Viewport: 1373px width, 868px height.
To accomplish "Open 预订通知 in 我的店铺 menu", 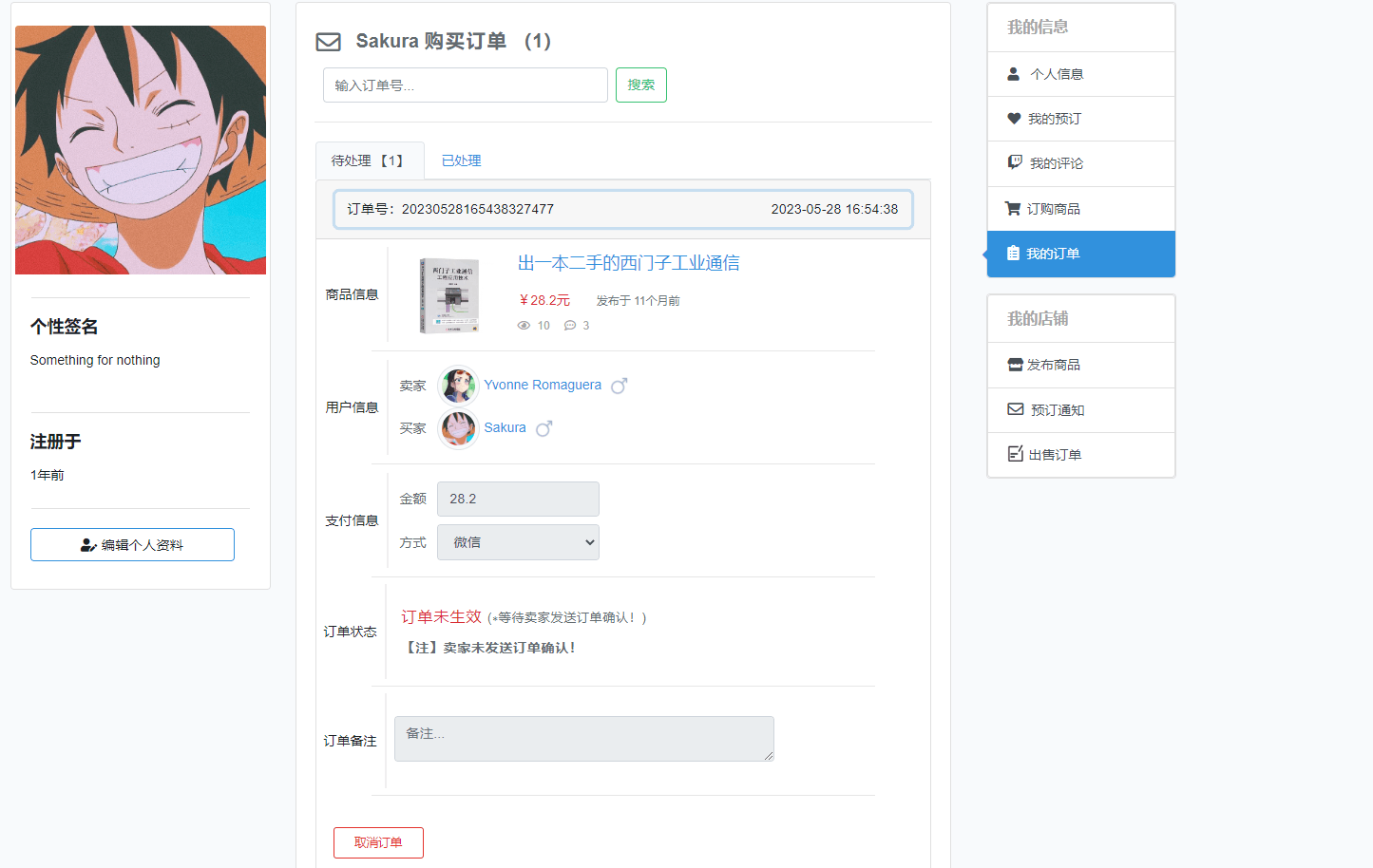I will pyautogui.click(x=1081, y=410).
